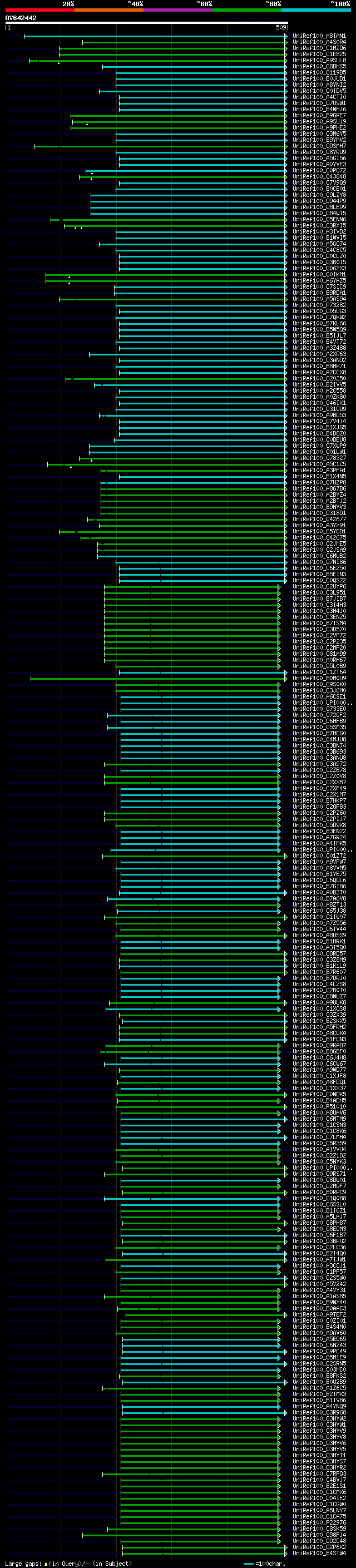Open hit UniRef100_A4S0R4
356x1568 pixels.
pos(319,42)
